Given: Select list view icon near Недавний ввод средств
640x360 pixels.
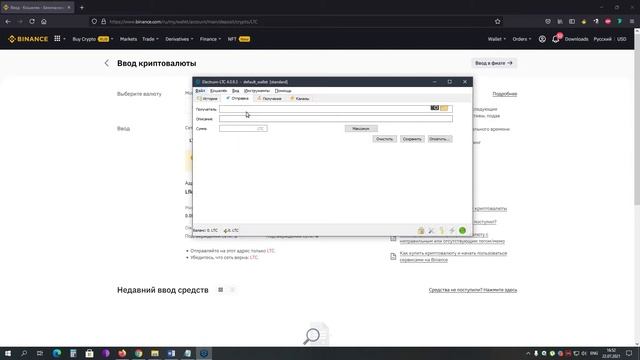Looking at the screenshot, I should [232, 290].
